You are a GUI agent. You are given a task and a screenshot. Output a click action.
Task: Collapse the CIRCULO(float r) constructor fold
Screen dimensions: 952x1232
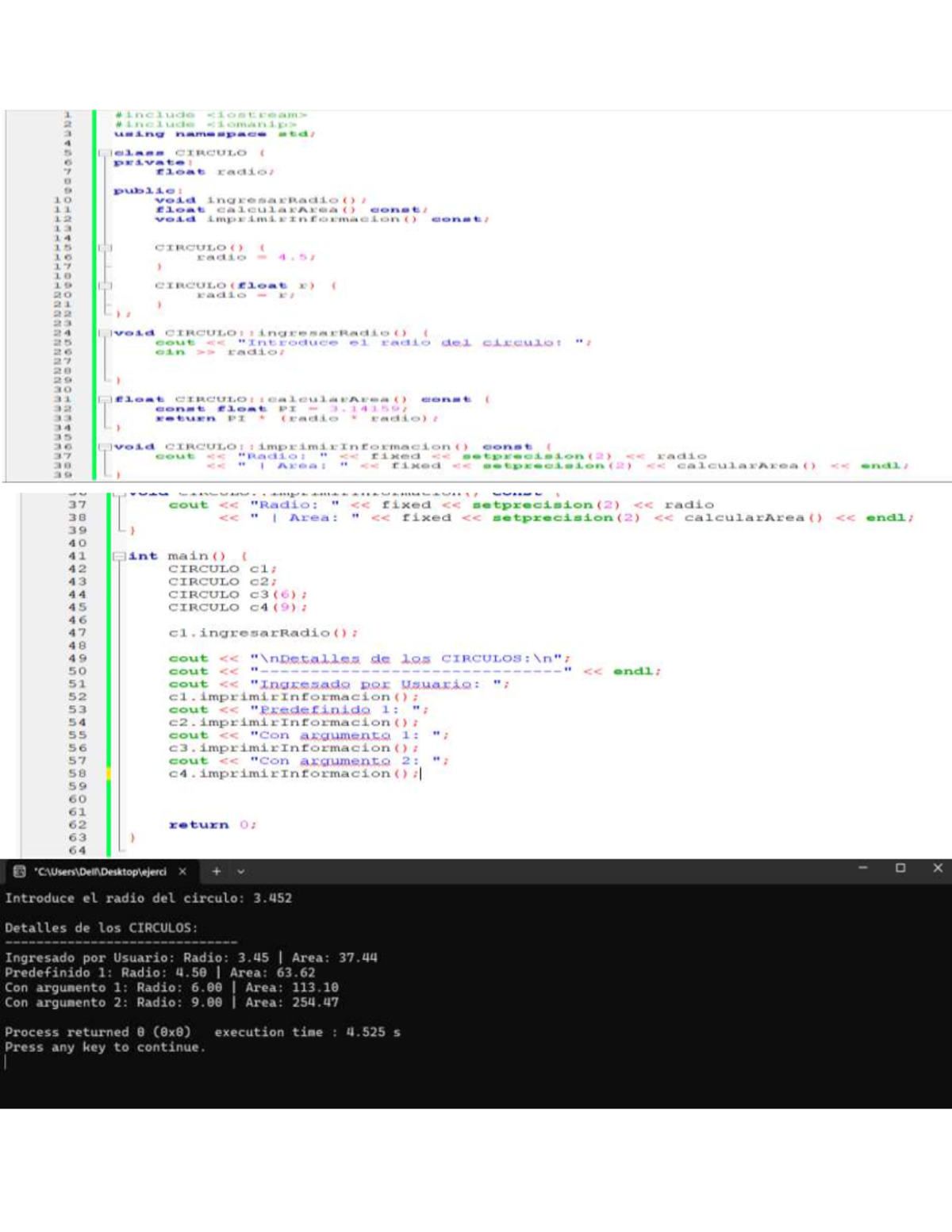coord(104,286)
